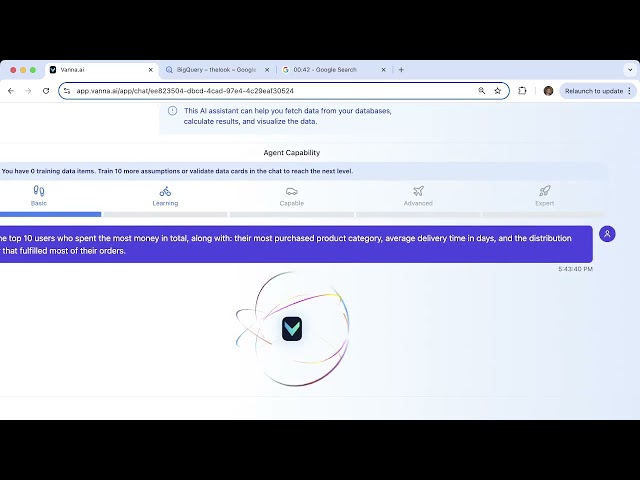
Task: Switch to the BigQuery thelook tab
Action: pyautogui.click(x=218, y=70)
